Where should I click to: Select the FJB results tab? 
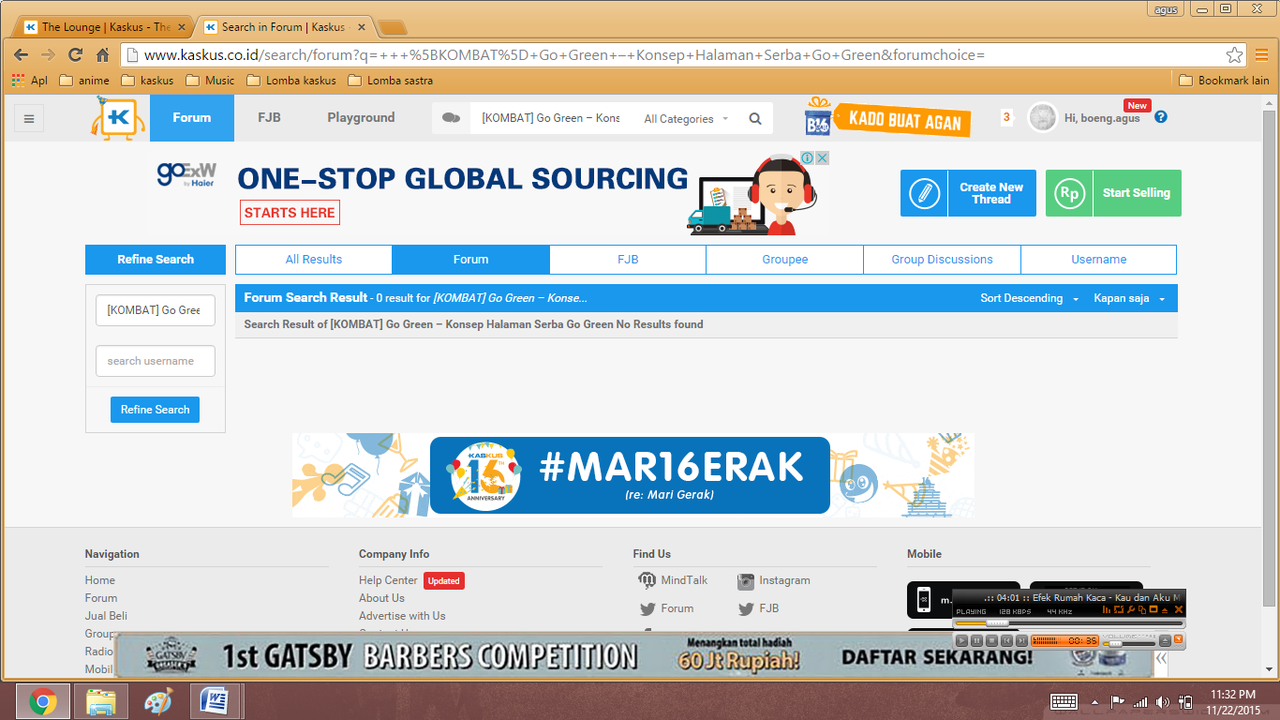tap(628, 259)
